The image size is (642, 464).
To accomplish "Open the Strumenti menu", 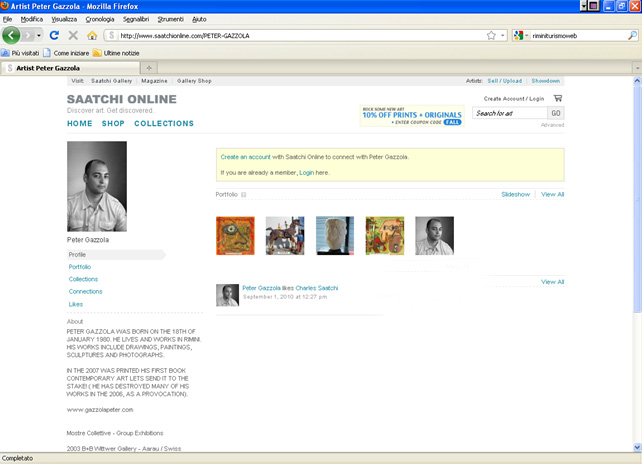I will [x=171, y=19].
